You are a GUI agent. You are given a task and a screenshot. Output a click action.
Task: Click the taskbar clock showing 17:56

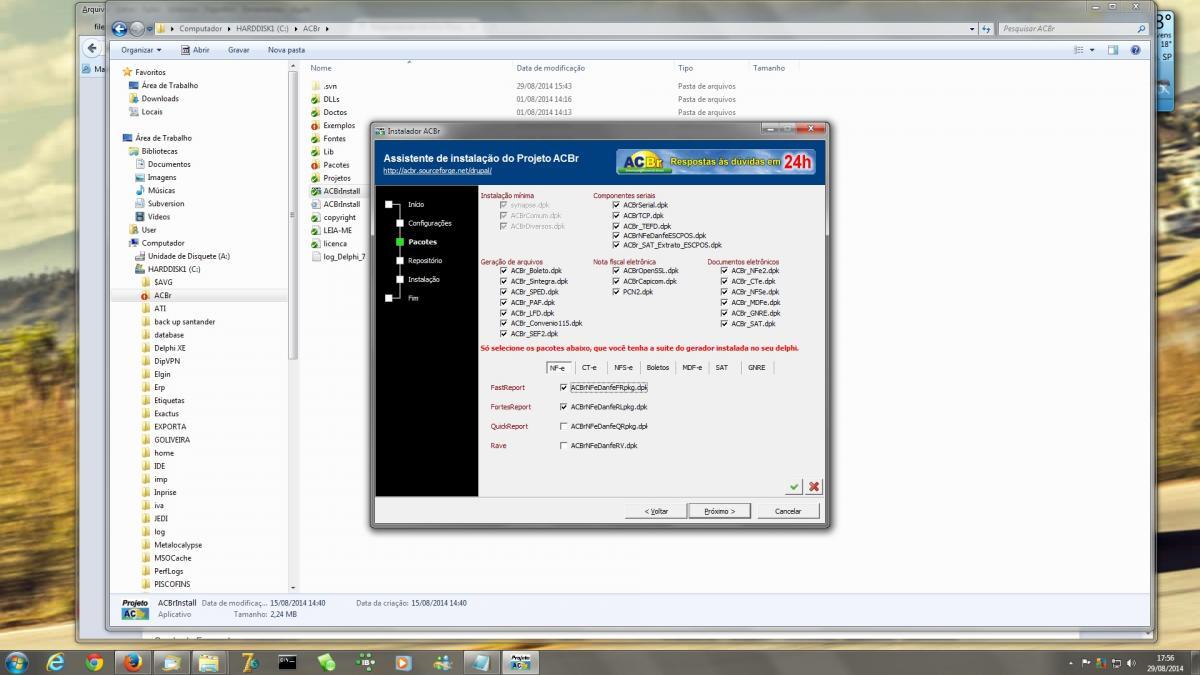tap(1165, 663)
